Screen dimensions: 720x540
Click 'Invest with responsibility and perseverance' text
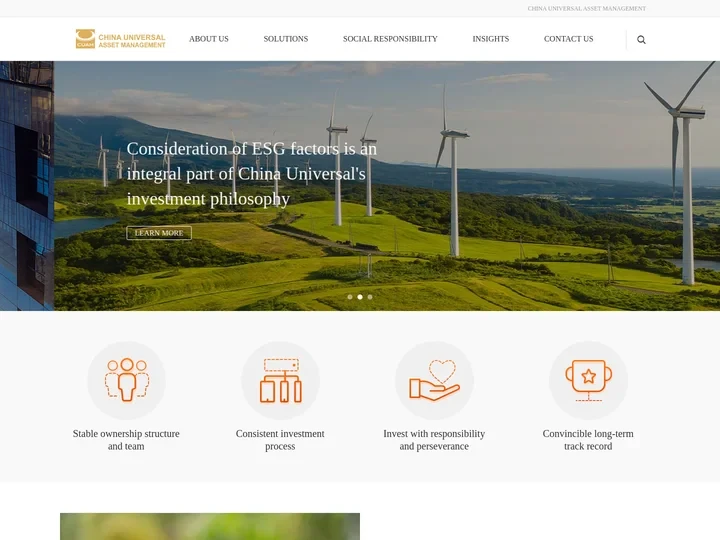pyautogui.click(x=434, y=440)
